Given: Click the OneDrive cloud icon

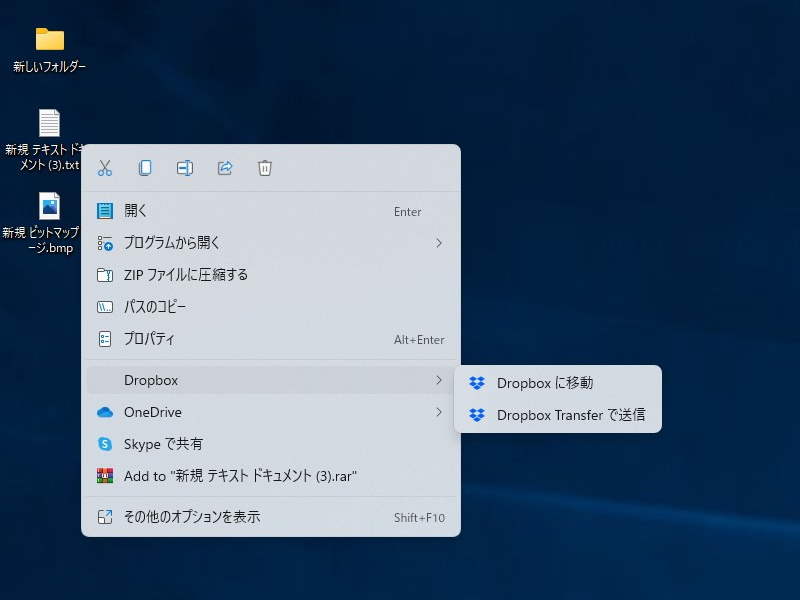Looking at the screenshot, I should coord(105,412).
